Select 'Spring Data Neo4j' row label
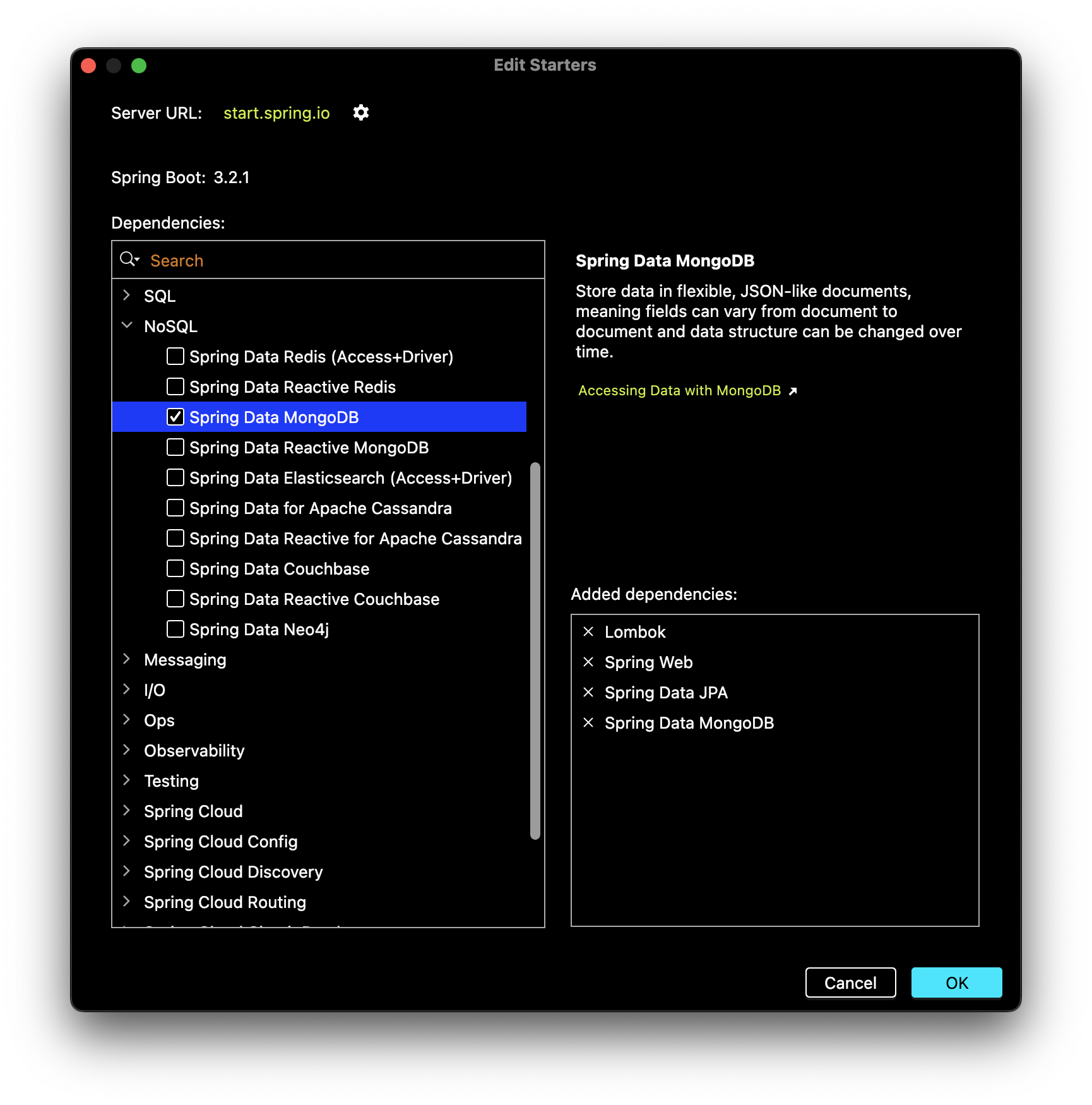Viewport: 1092px width, 1105px height. click(259, 630)
